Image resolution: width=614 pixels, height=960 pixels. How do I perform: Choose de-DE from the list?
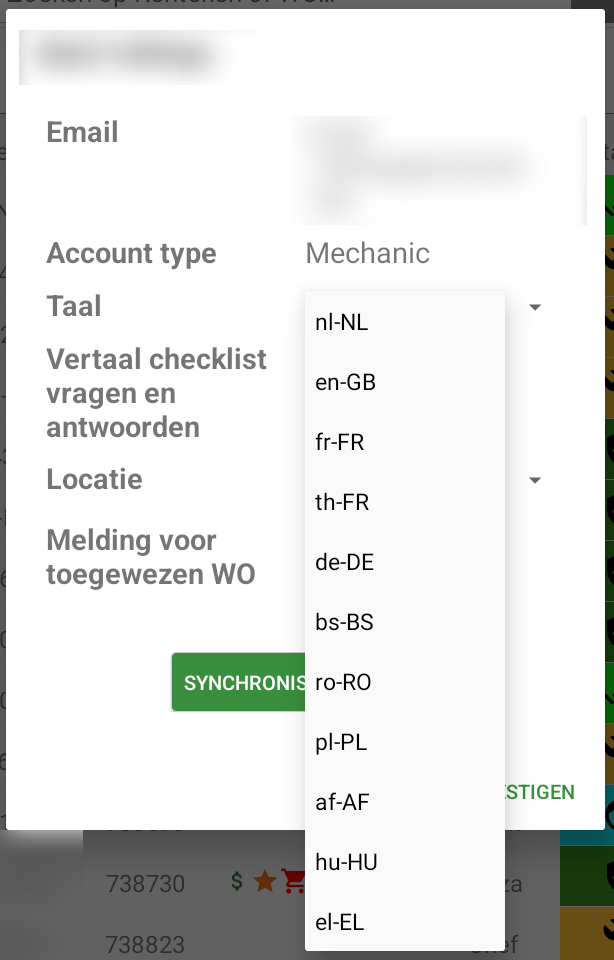pos(344,562)
